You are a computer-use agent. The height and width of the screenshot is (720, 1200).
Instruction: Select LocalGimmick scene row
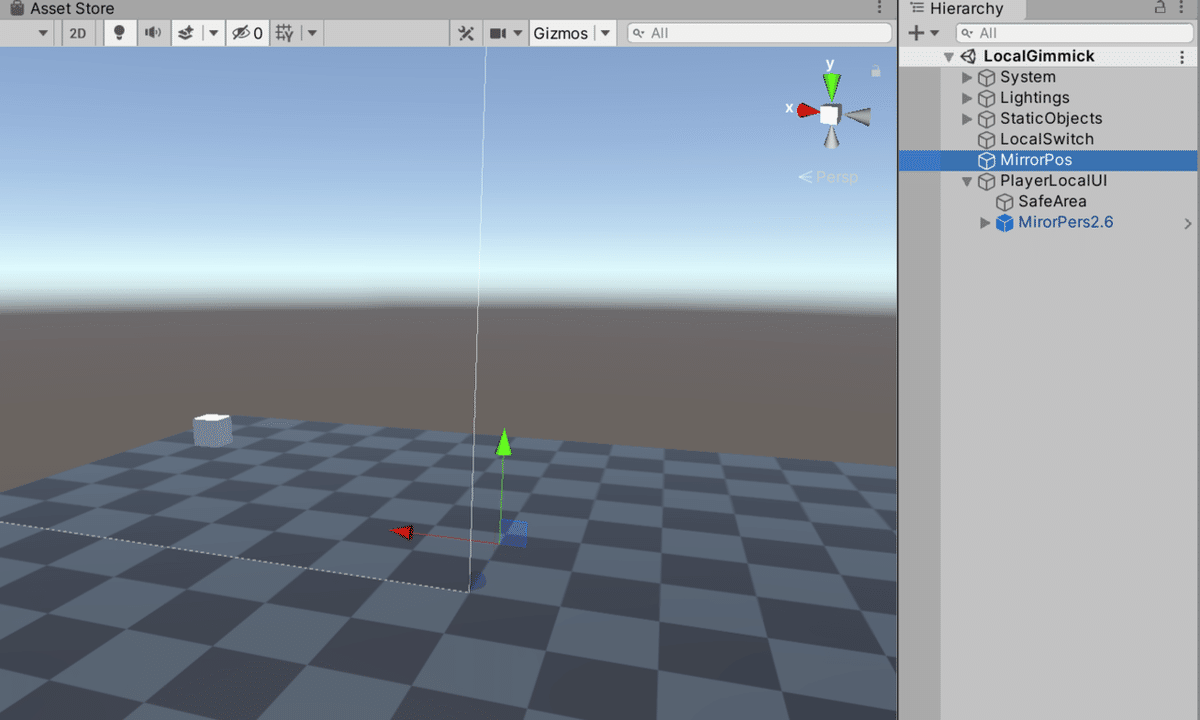(x=1049, y=56)
